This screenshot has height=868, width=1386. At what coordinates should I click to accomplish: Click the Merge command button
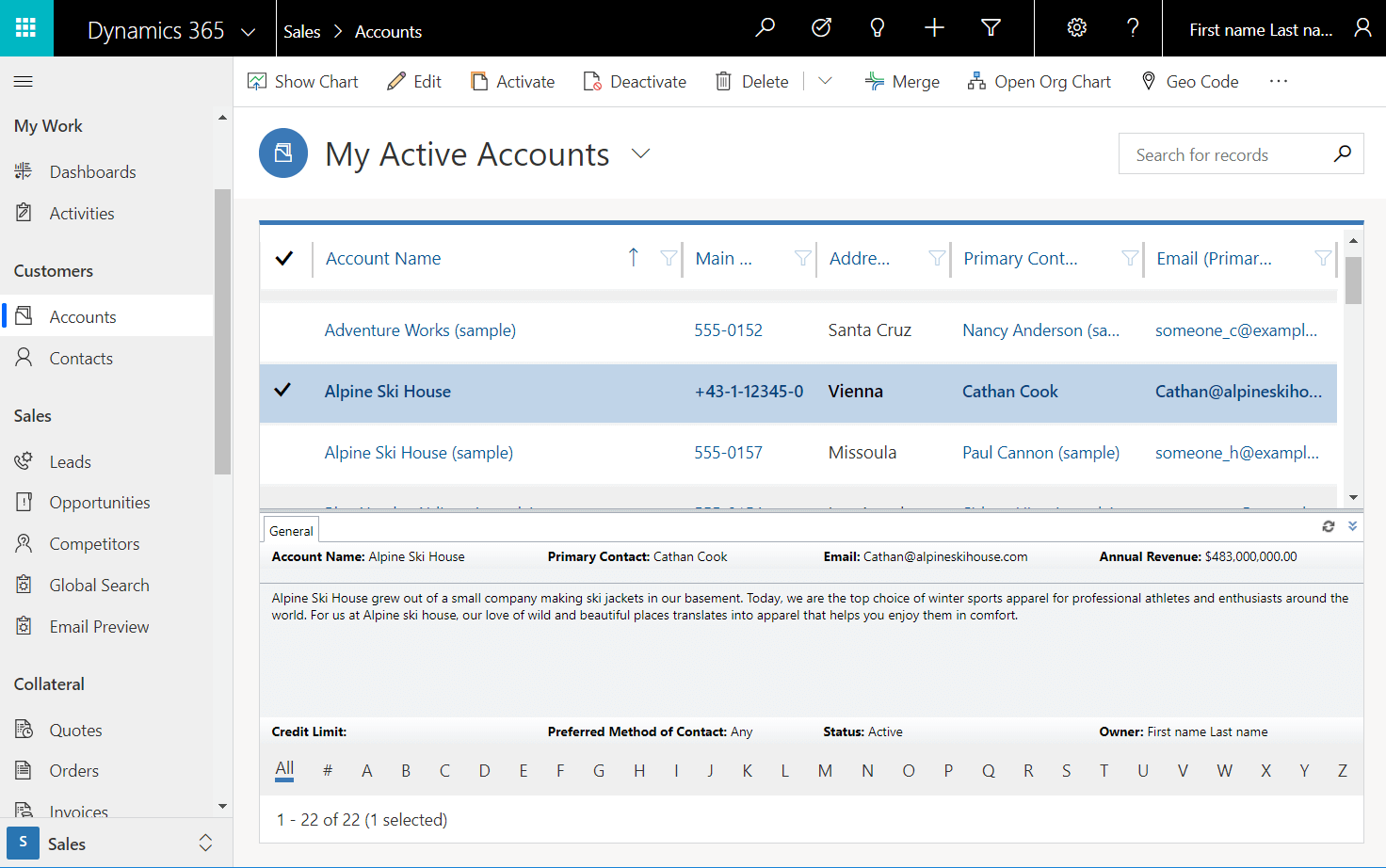(902, 81)
